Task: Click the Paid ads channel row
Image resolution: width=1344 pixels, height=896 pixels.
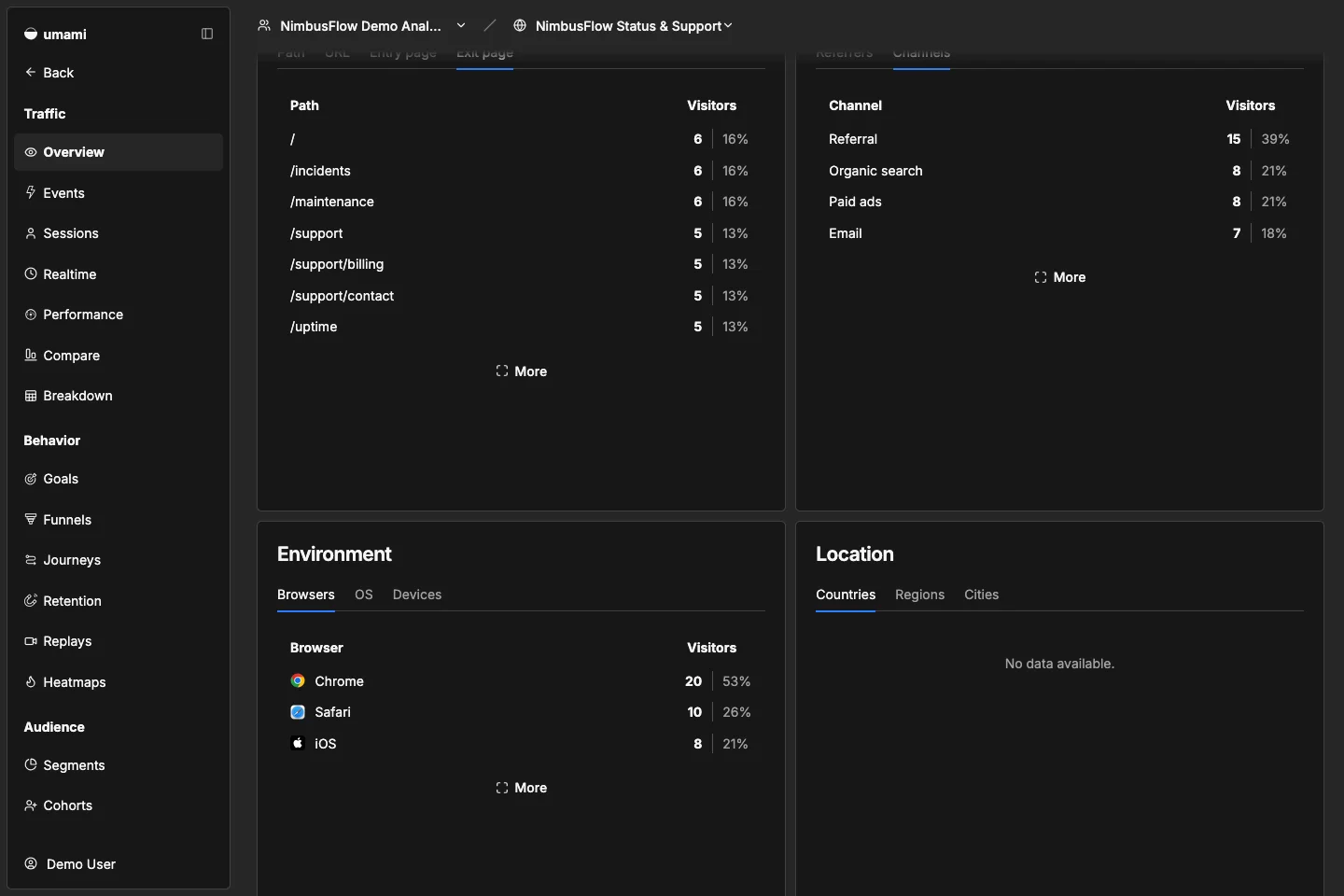Action: pyautogui.click(x=1059, y=202)
